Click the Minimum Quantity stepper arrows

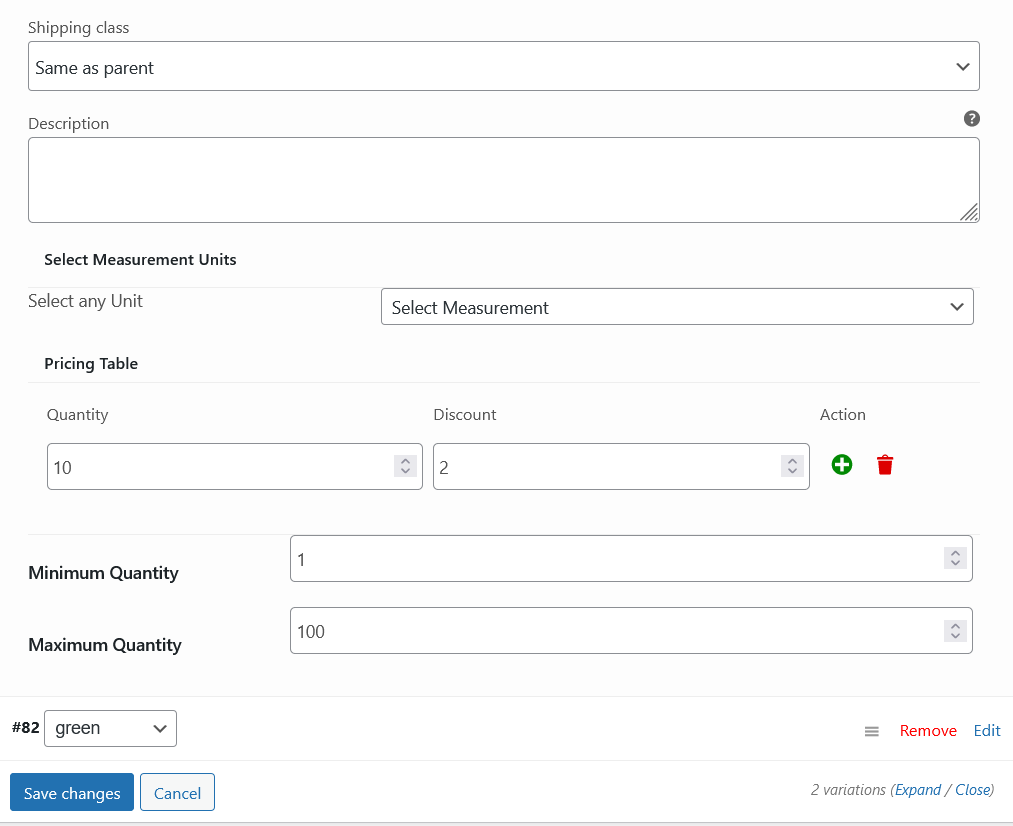955,559
